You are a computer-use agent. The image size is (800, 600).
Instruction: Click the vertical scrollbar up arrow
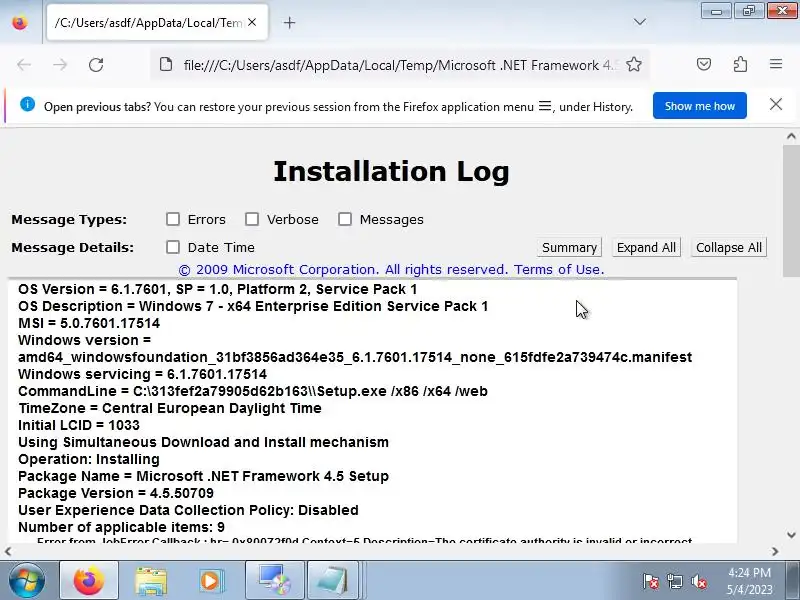(791, 136)
